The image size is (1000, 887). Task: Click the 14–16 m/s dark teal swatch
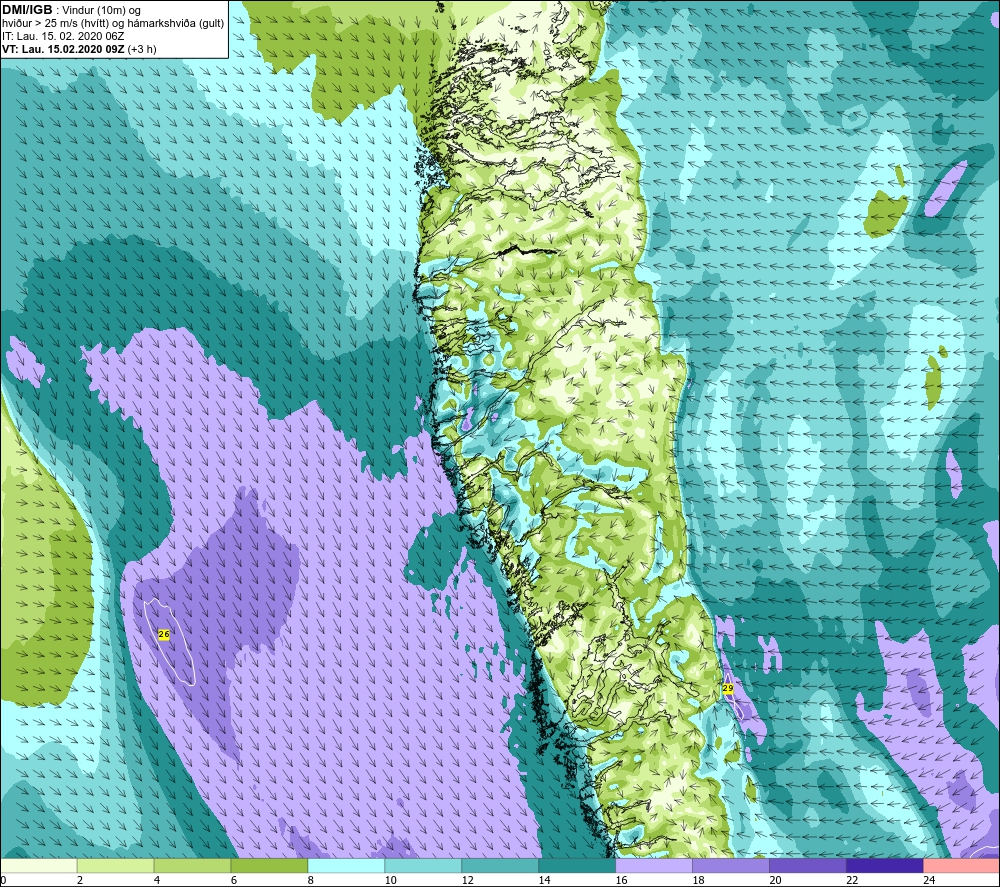tap(577, 866)
